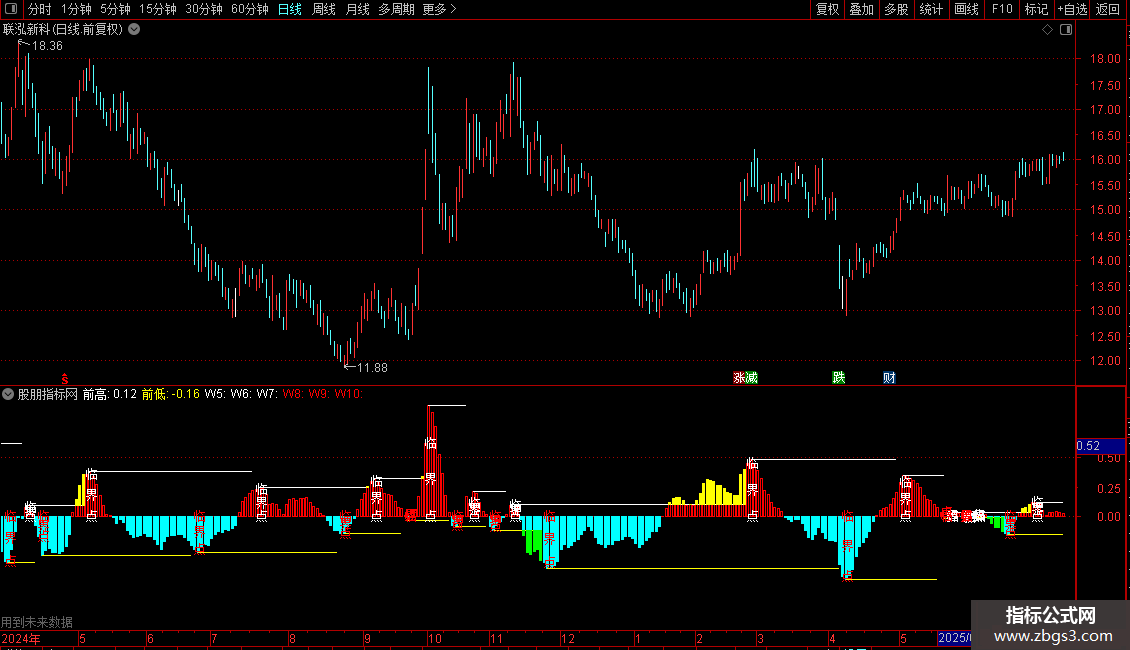This screenshot has width=1130, height=650.
Task: Expand dropdown next to 联泓新科 title
Action: tap(134, 30)
